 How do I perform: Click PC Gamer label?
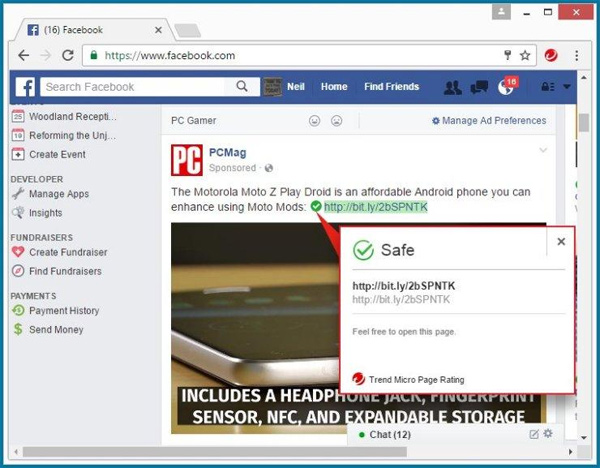pos(194,121)
